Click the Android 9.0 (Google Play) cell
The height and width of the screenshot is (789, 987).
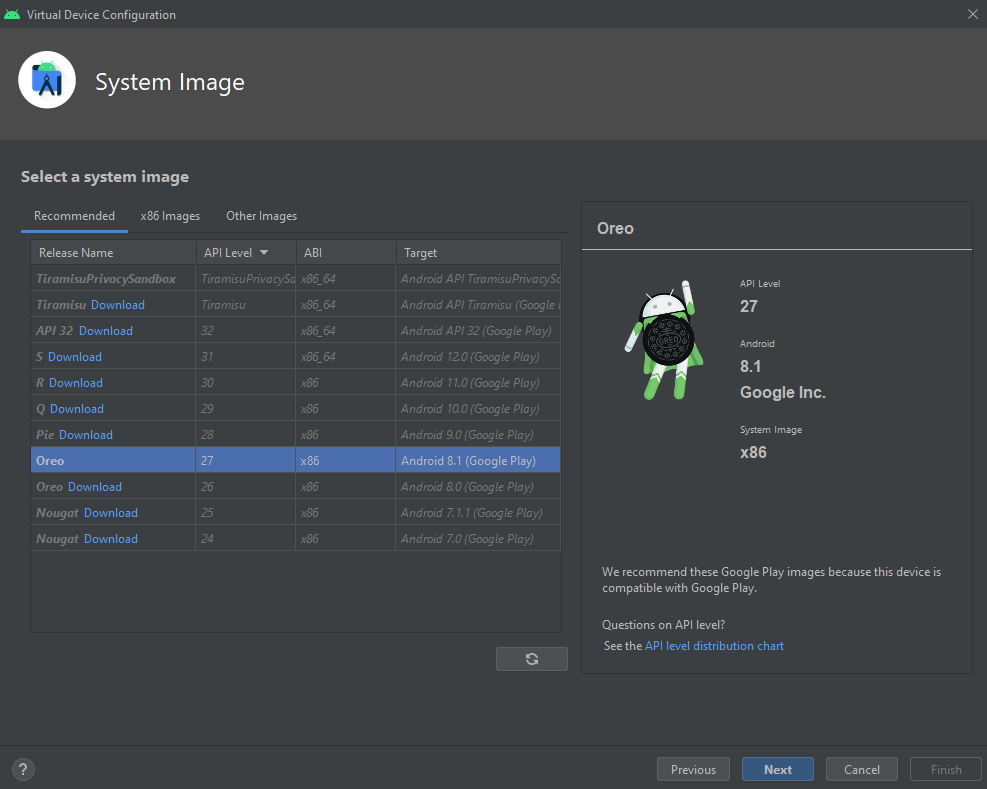coord(478,435)
